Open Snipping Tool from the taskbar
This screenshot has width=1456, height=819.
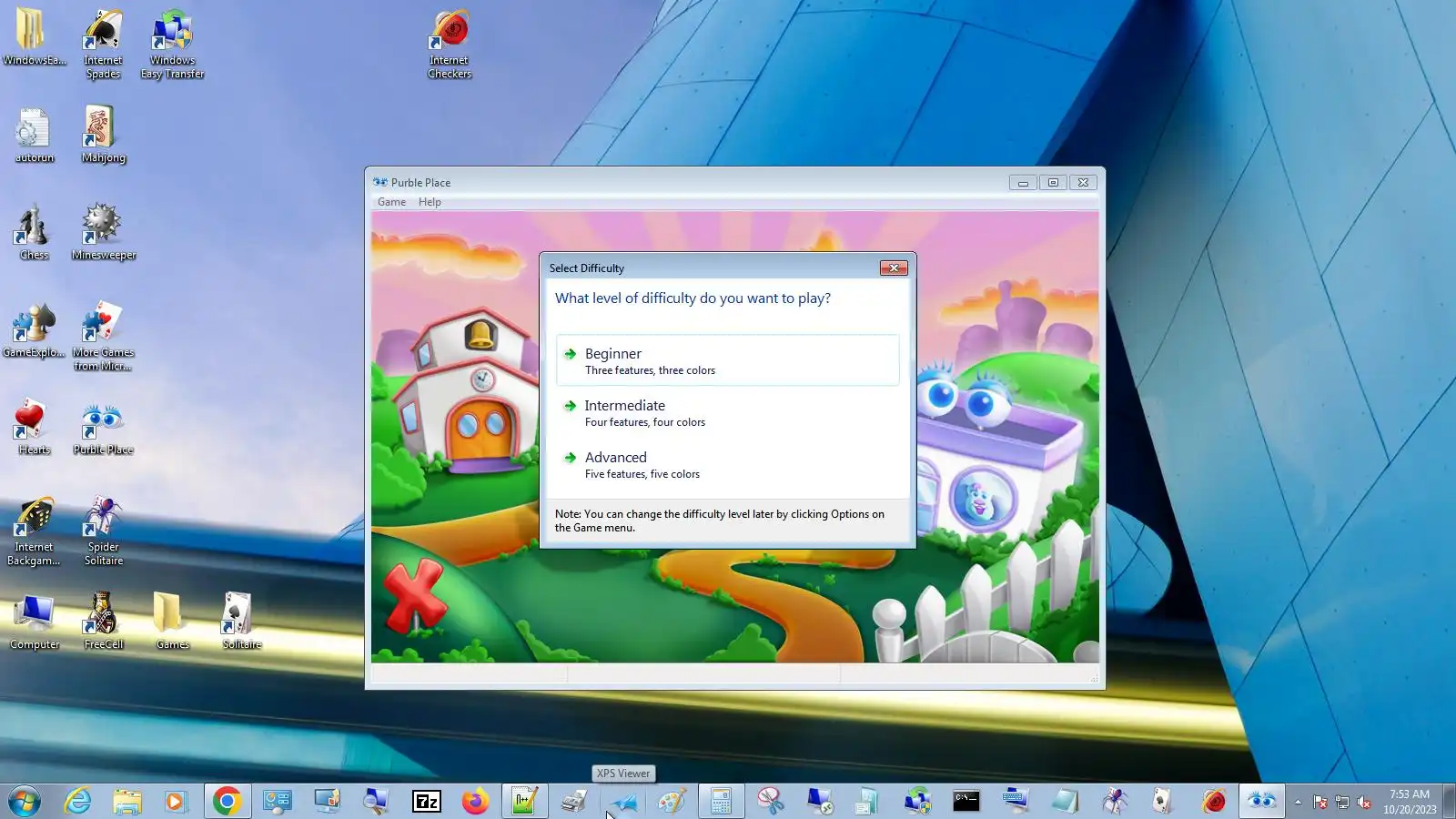point(771,801)
